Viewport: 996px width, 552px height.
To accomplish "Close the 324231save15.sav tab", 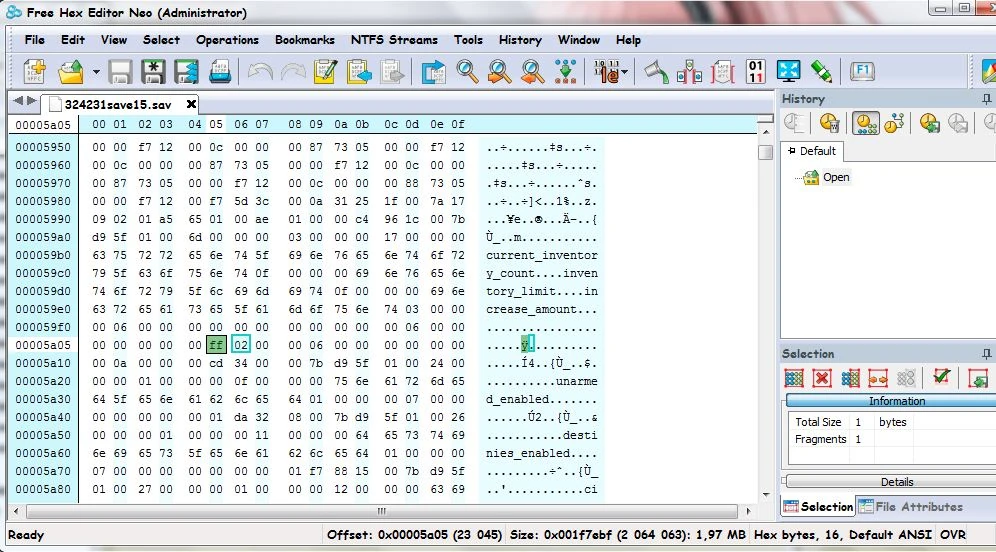I will (191, 104).
